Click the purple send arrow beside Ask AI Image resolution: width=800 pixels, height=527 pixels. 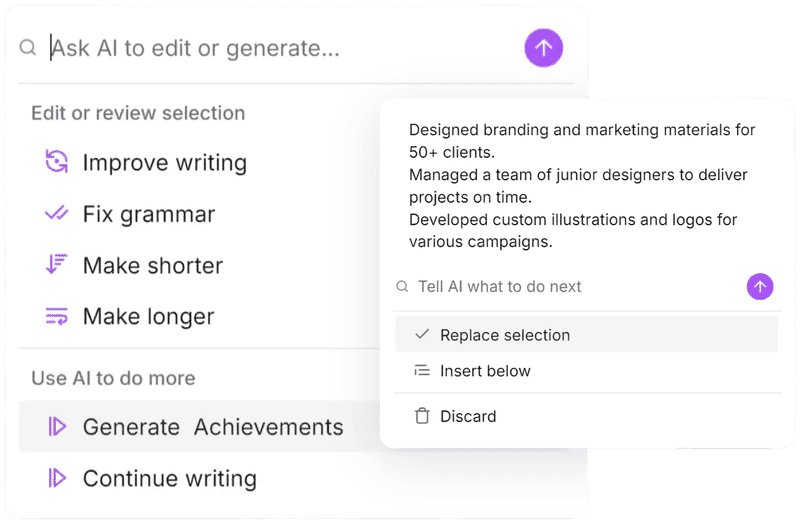[x=544, y=47]
